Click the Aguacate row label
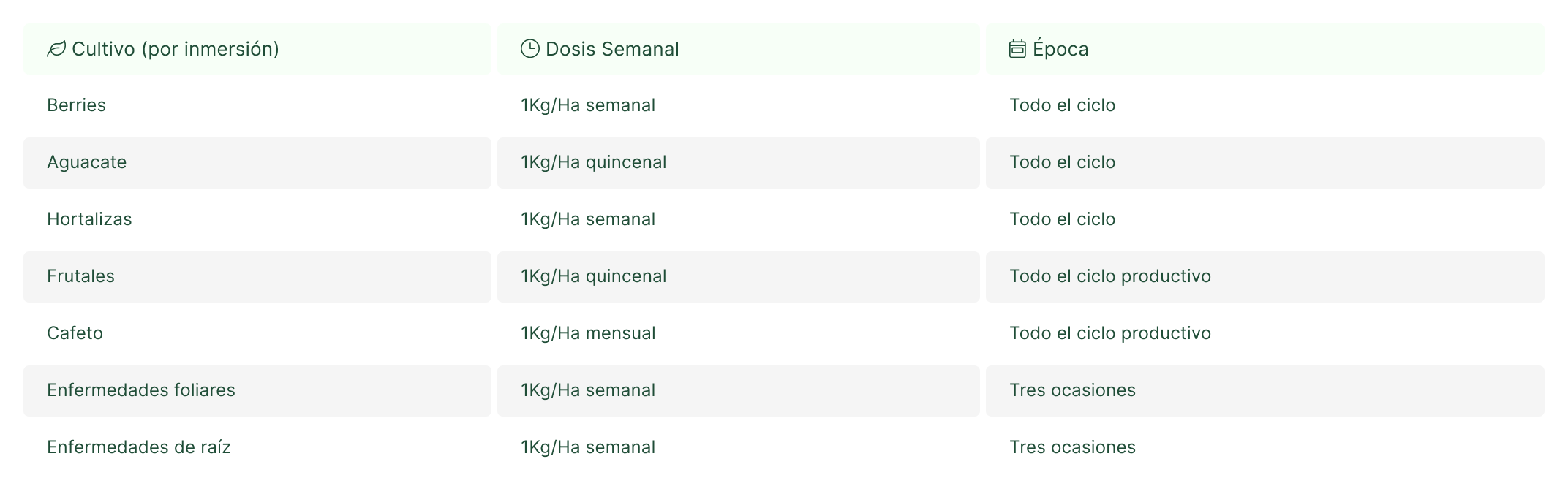Image resolution: width=1568 pixels, height=497 pixels. [x=87, y=162]
